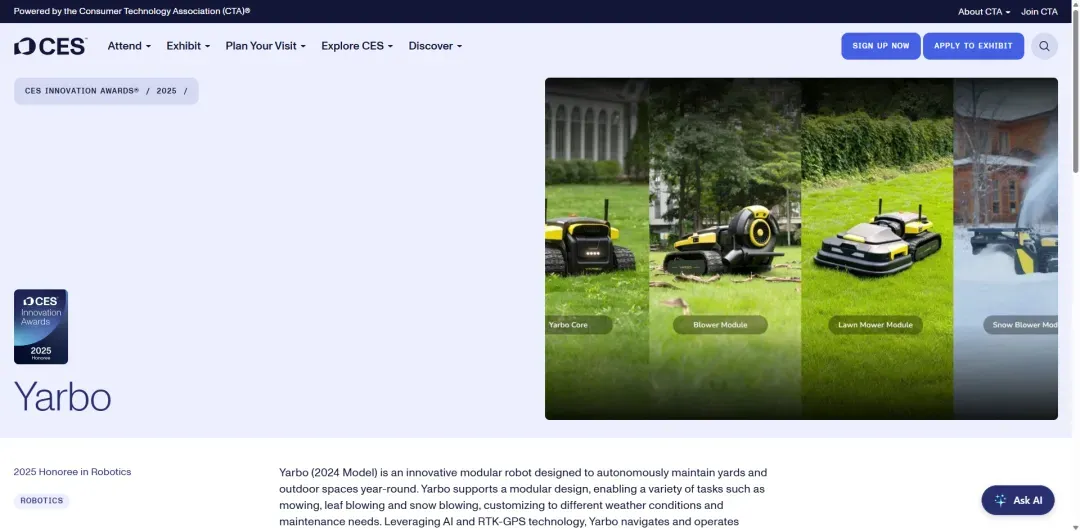
Task: Go to CES Innovation Awards breadcrumb
Action: click(x=82, y=91)
